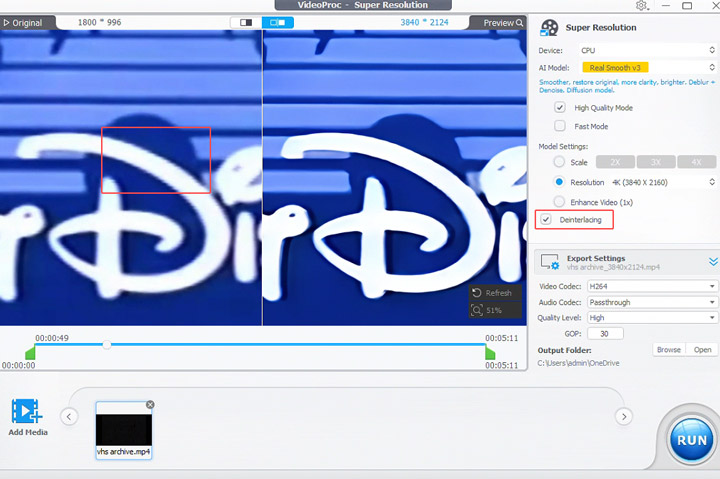Open the AI Model dropdown Real Smooth v3
720x479 pixels.
[647, 68]
